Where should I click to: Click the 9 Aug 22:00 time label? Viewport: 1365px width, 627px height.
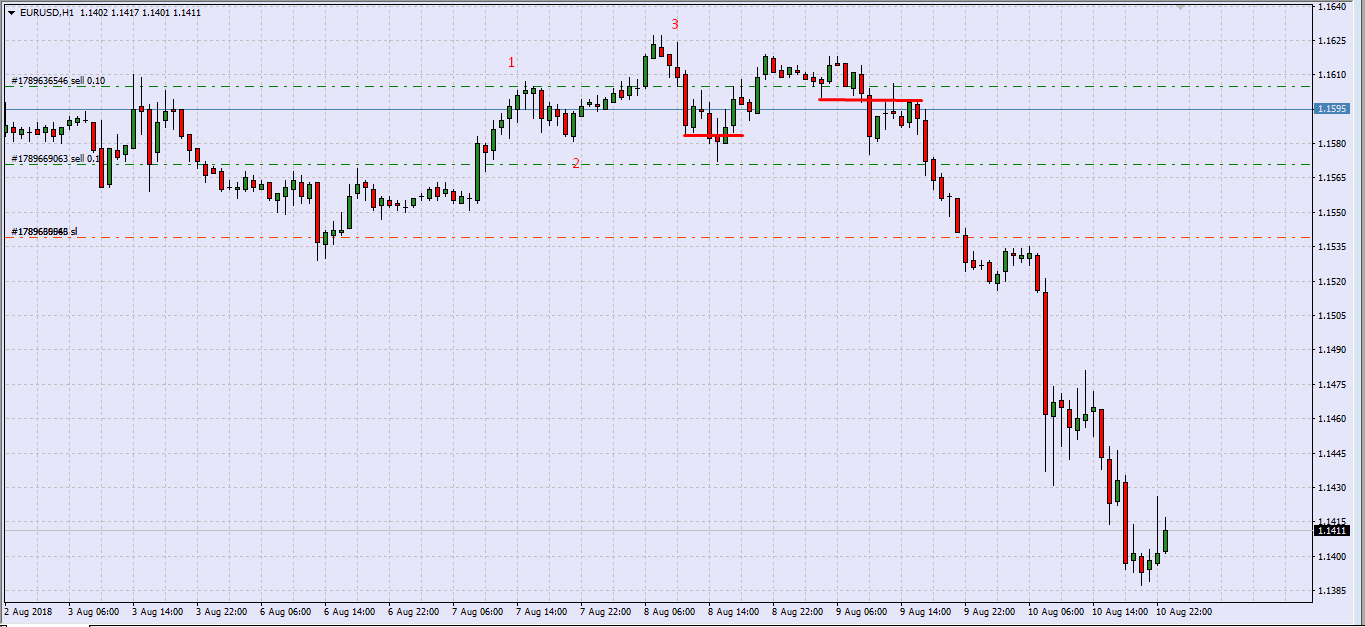point(990,610)
